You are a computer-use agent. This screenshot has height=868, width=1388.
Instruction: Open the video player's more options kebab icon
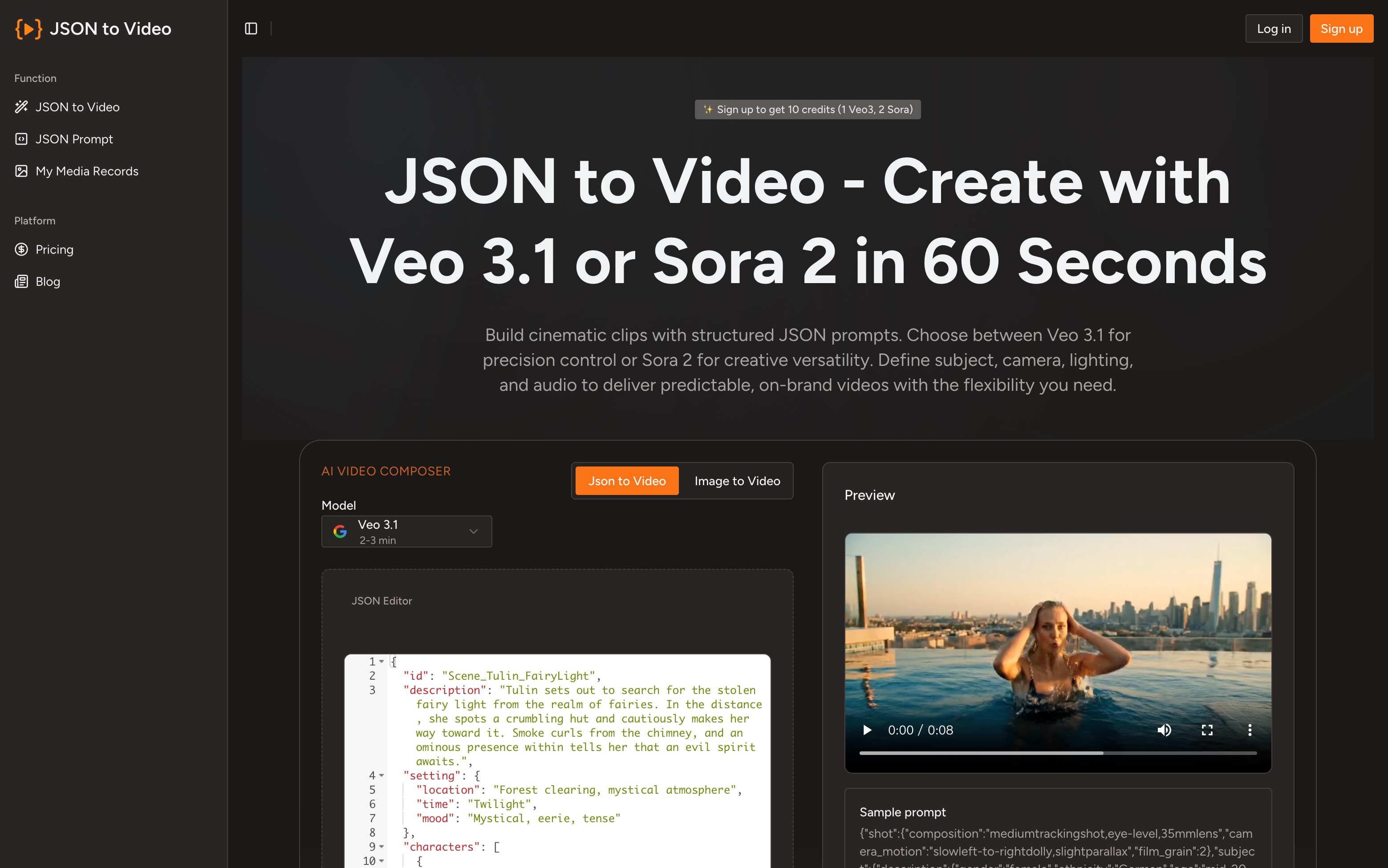pyautogui.click(x=1250, y=730)
